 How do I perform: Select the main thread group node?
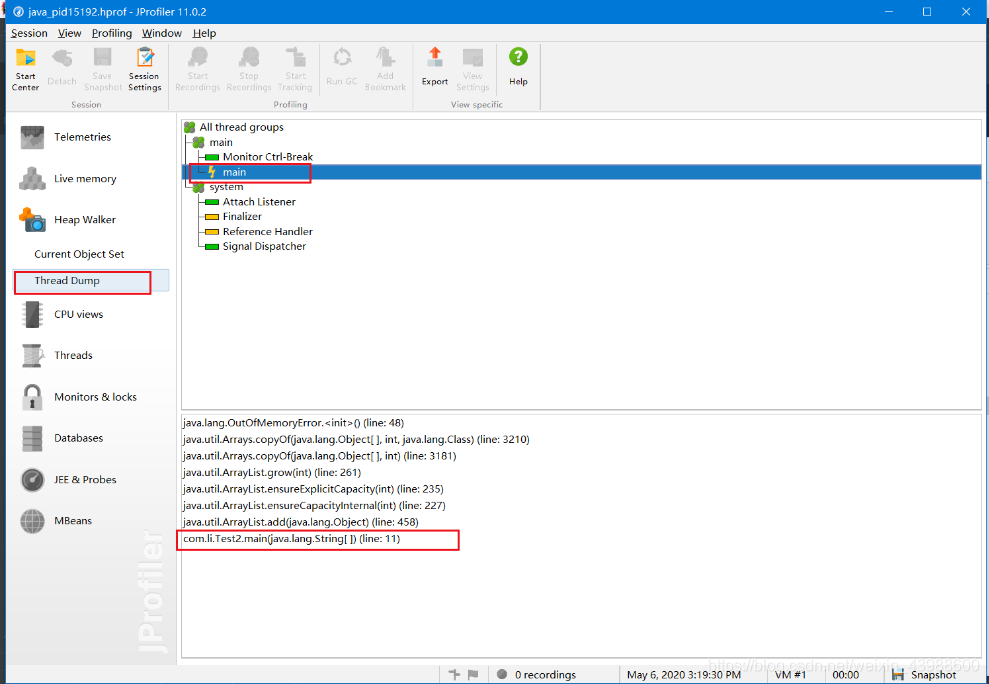click(221, 143)
